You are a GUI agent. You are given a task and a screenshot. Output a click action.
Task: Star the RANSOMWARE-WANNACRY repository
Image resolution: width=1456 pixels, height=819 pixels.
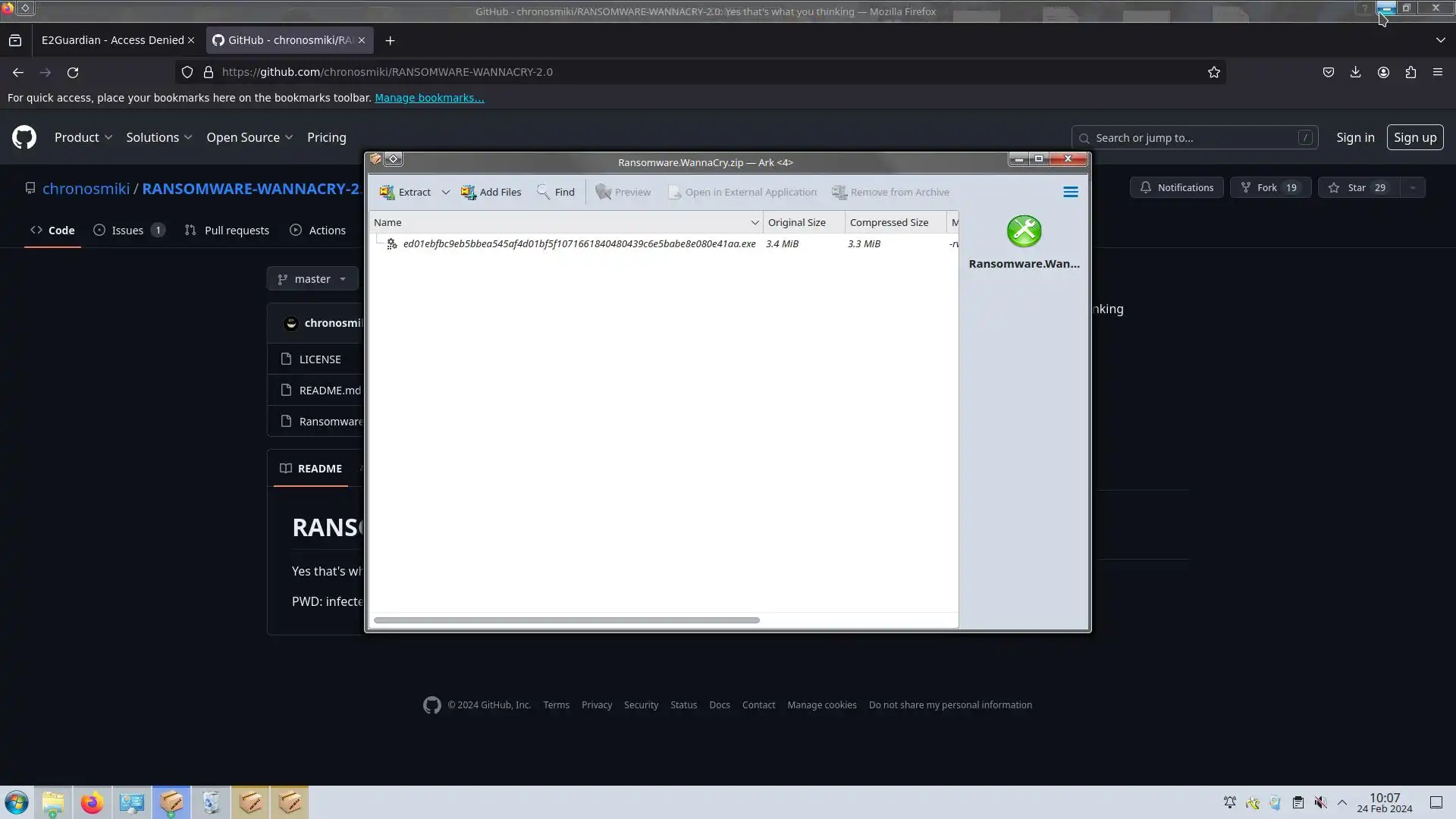tap(1359, 187)
